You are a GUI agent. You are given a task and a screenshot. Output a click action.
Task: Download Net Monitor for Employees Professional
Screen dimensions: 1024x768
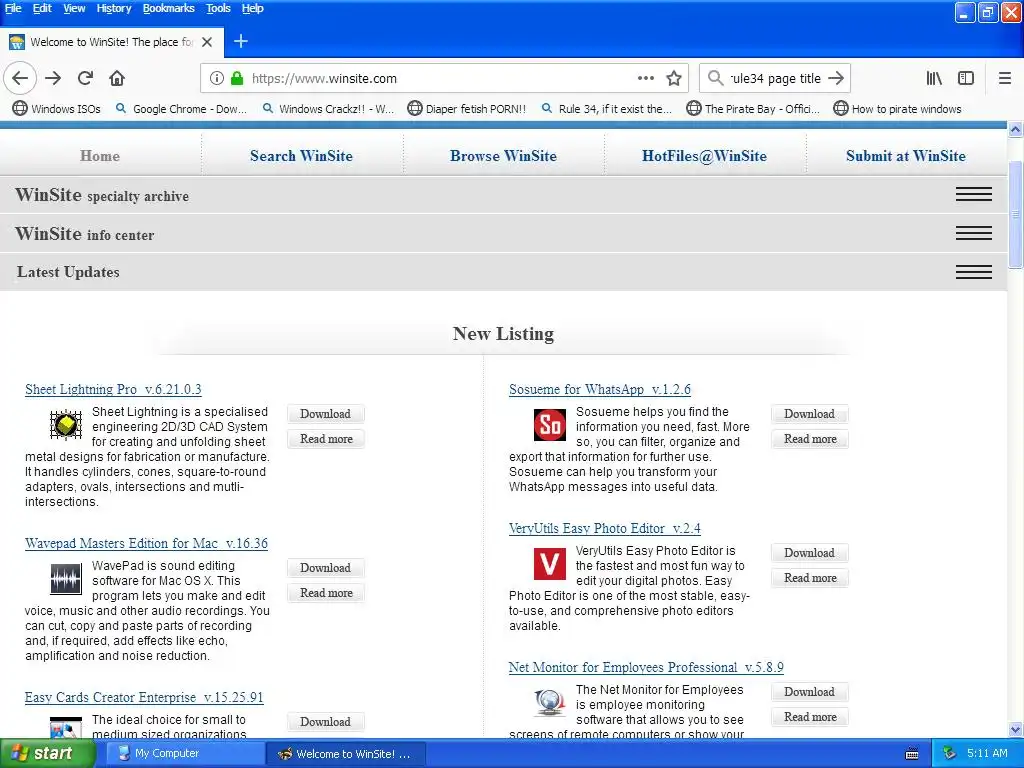coord(809,692)
